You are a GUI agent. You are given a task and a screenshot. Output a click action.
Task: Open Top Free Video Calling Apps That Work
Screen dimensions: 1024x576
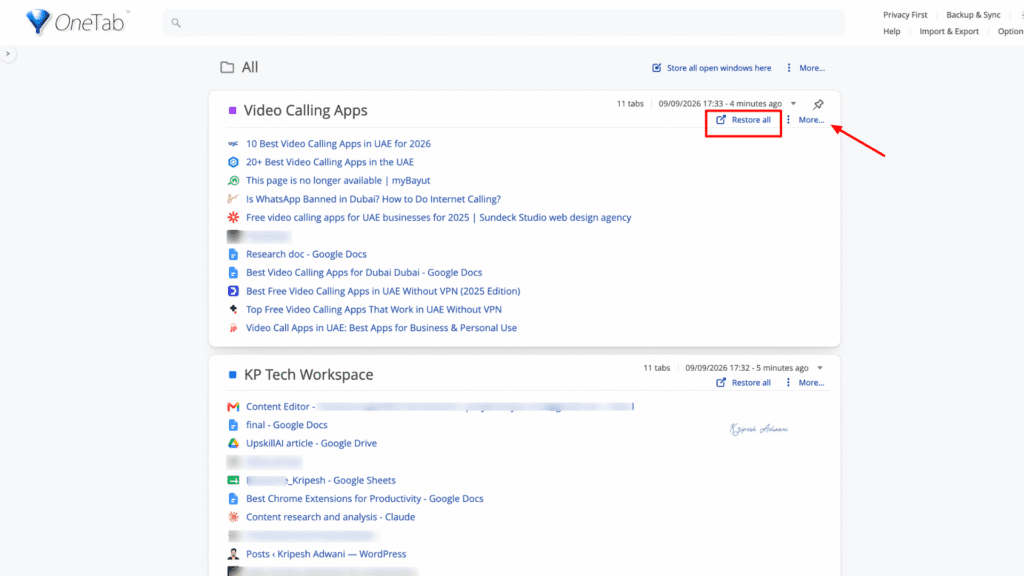pyautogui.click(x=374, y=310)
